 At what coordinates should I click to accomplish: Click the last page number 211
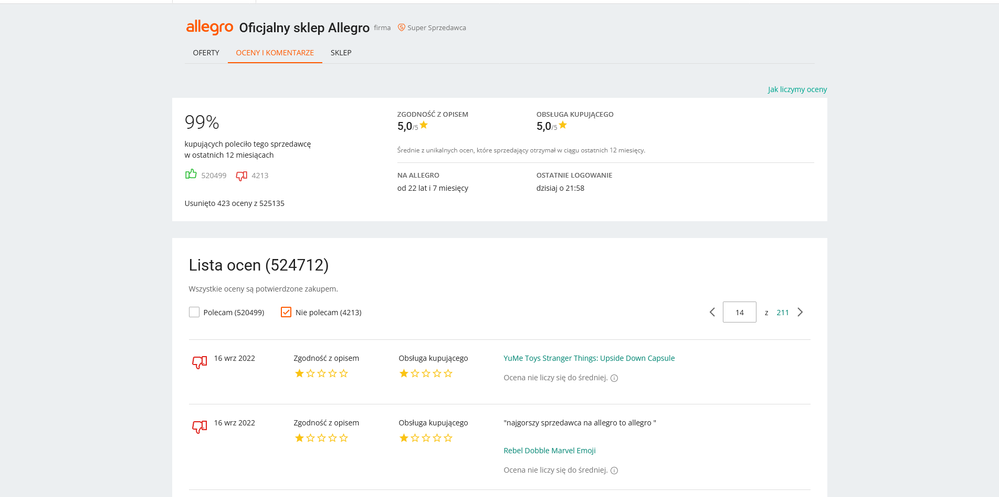point(782,312)
